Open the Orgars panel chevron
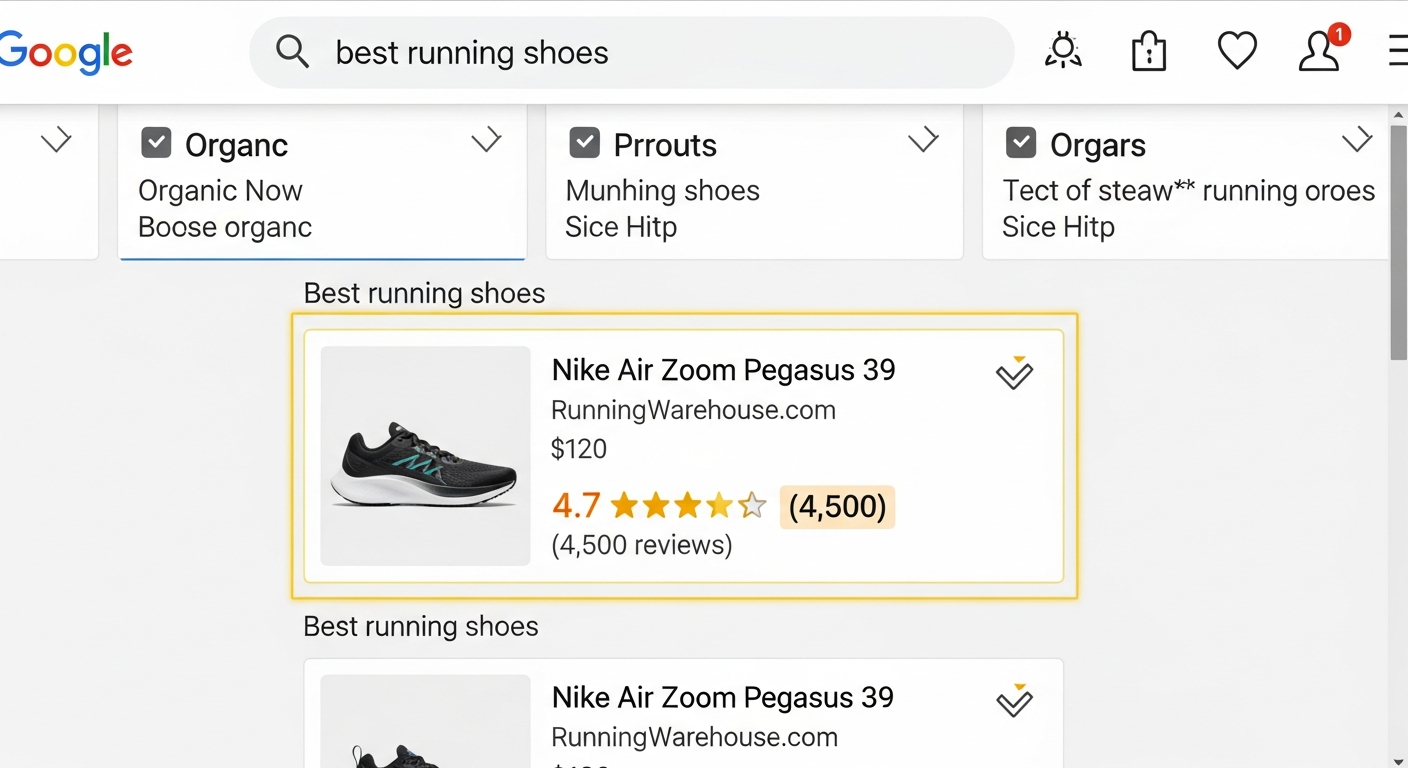1408x768 pixels. (1357, 140)
